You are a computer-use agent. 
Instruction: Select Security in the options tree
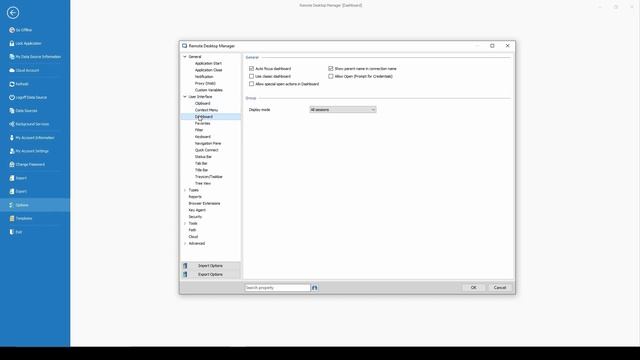[195, 217]
